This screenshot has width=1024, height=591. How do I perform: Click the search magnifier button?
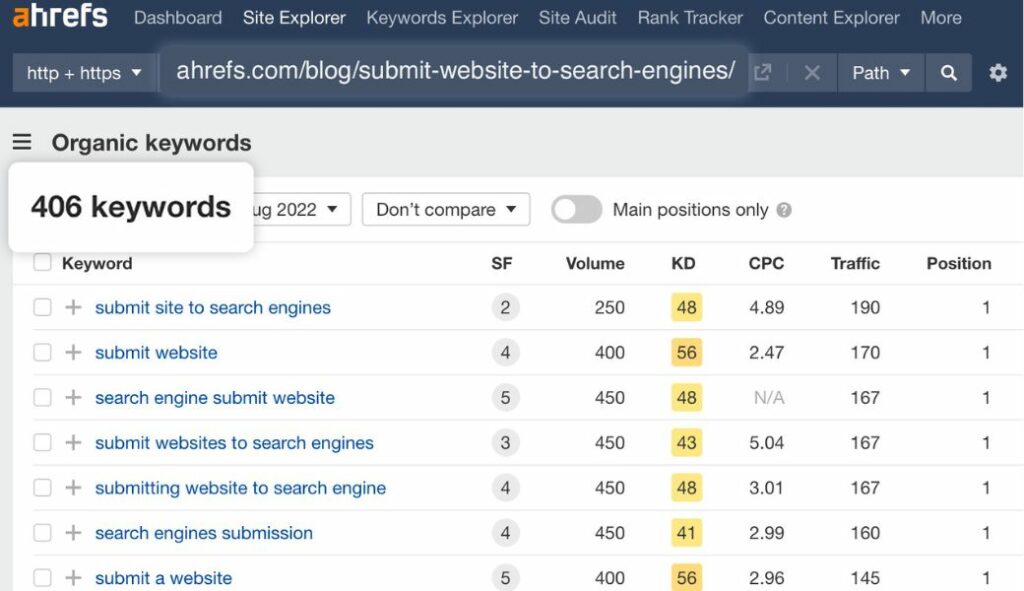click(x=948, y=72)
